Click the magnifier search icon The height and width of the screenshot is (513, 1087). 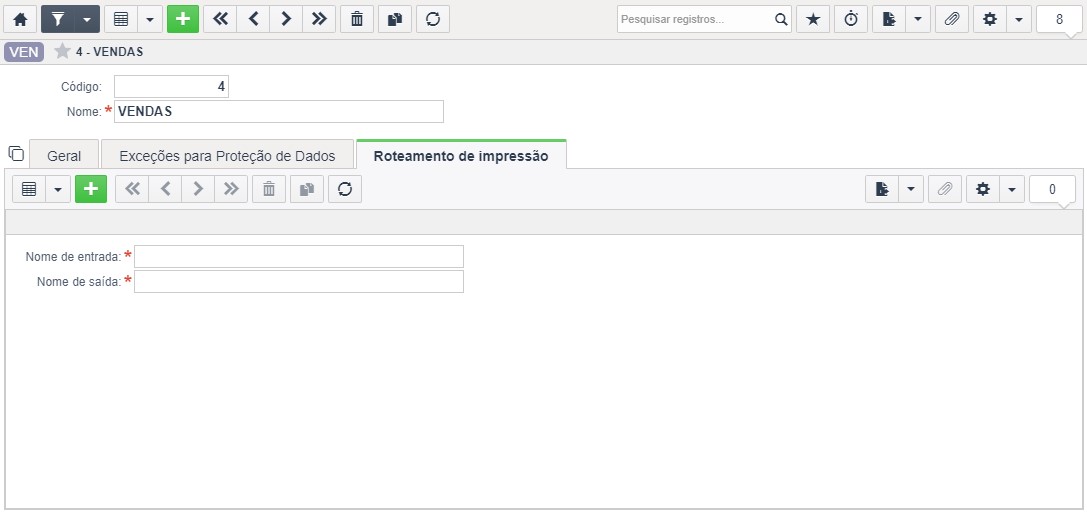coord(781,19)
